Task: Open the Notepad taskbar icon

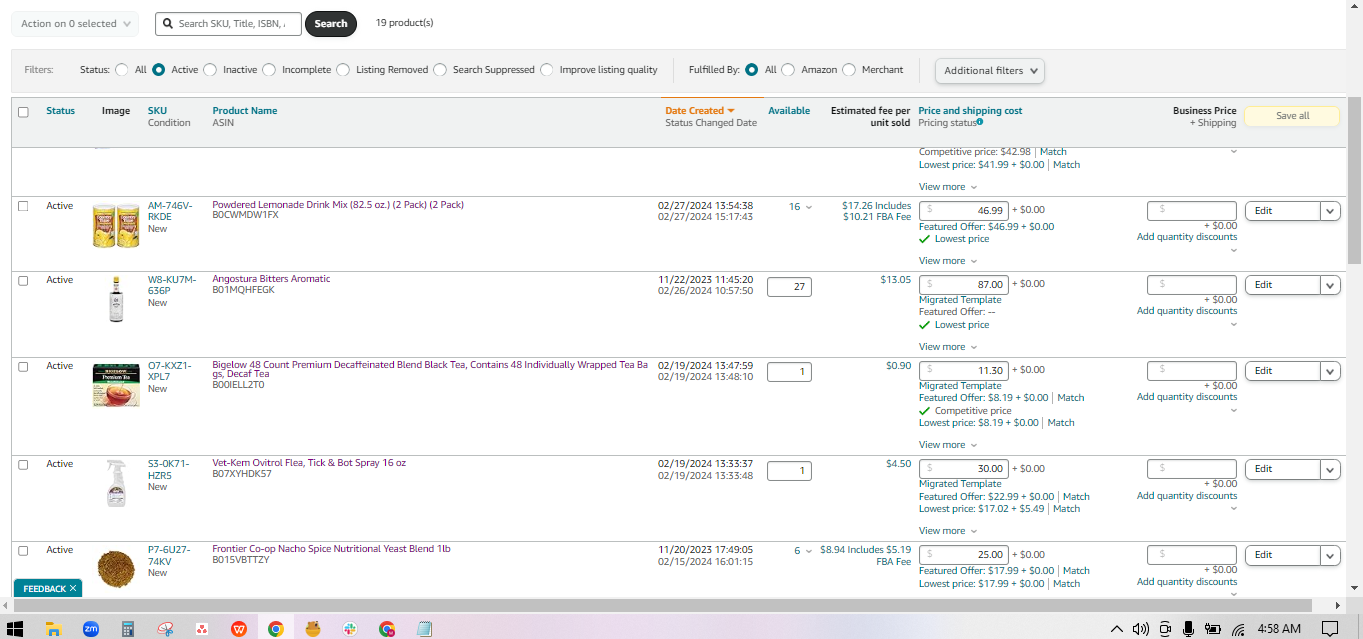Action: click(x=424, y=629)
